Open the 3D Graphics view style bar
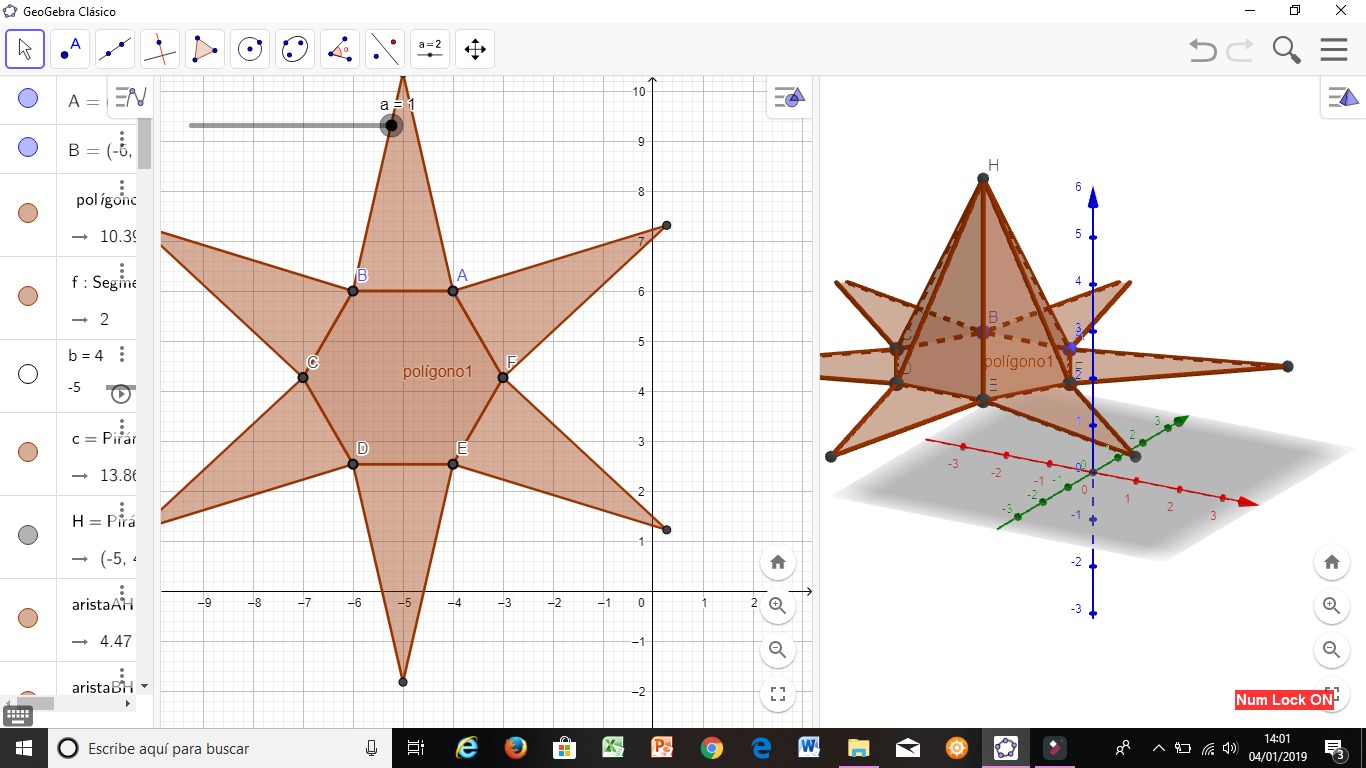 pos(1343,96)
